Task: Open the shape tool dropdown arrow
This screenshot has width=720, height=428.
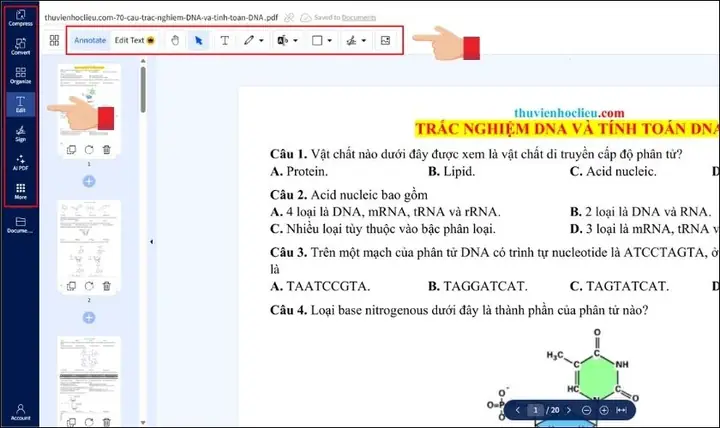Action: click(x=330, y=40)
